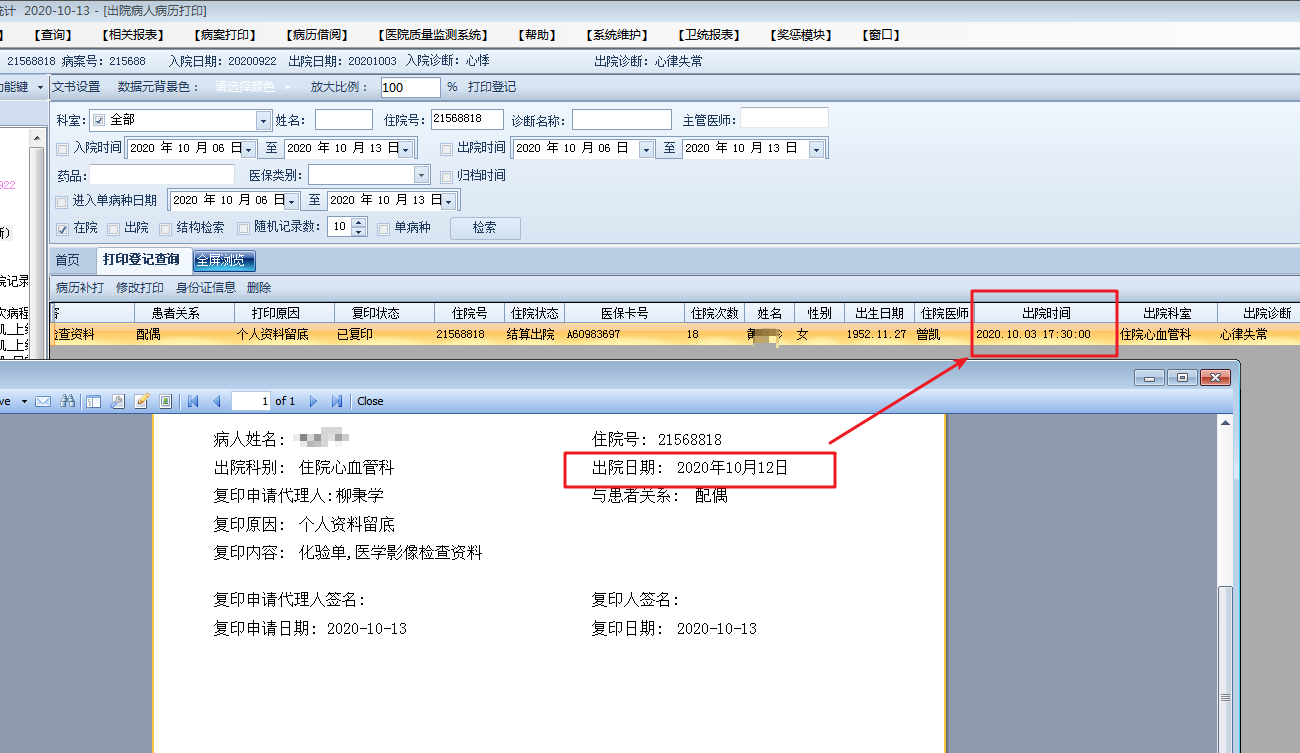Enable the 出院时间 filter checkbox

pyautogui.click(x=447, y=149)
